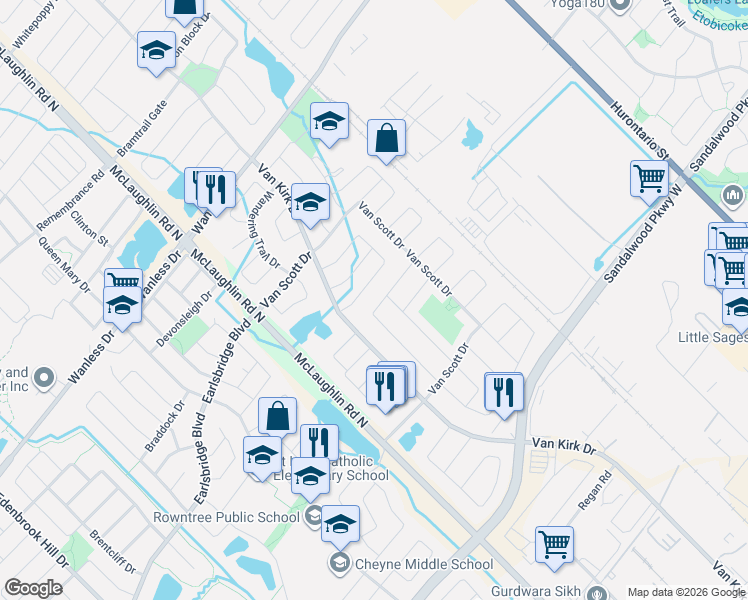This screenshot has width=748, height=600.
Task: Click the Clinton St street label
Action: [x=89, y=228]
